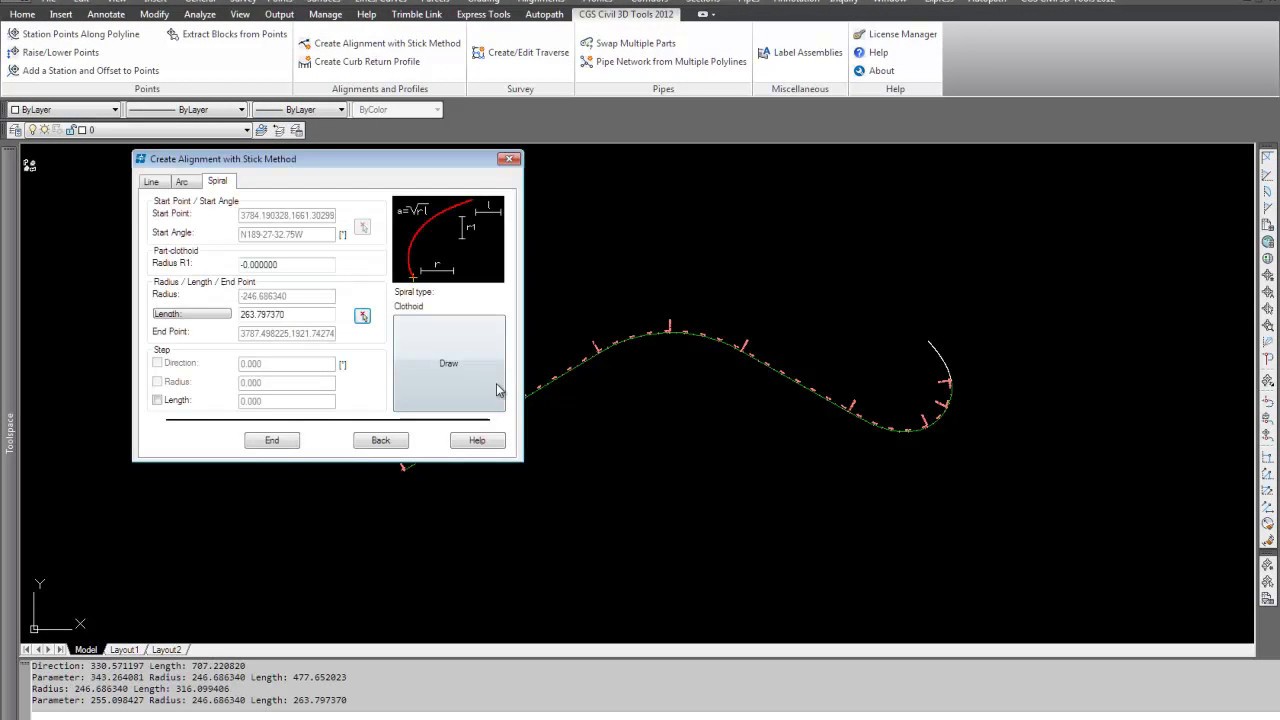This screenshot has height=720, width=1280.
Task: Expand the layer 0 dropdown list
Action: (246, 130)
